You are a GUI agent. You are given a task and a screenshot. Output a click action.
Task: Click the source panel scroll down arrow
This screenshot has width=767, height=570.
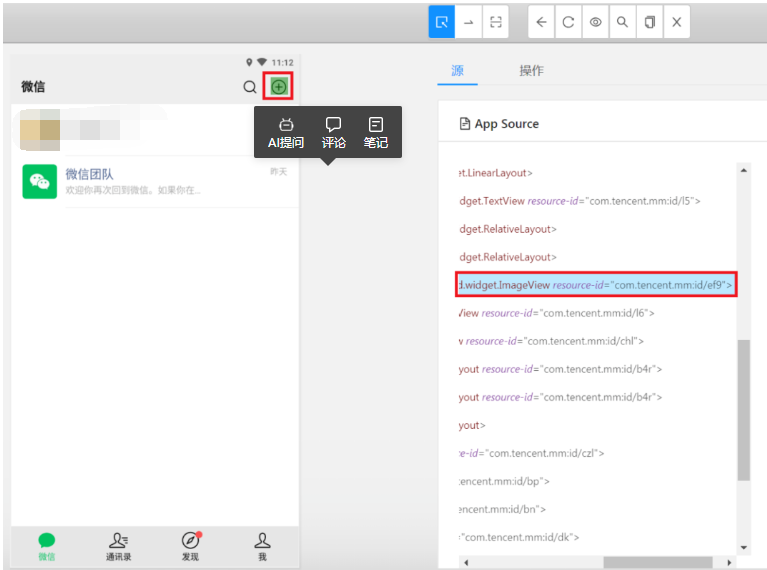click(x=744, y=547)
